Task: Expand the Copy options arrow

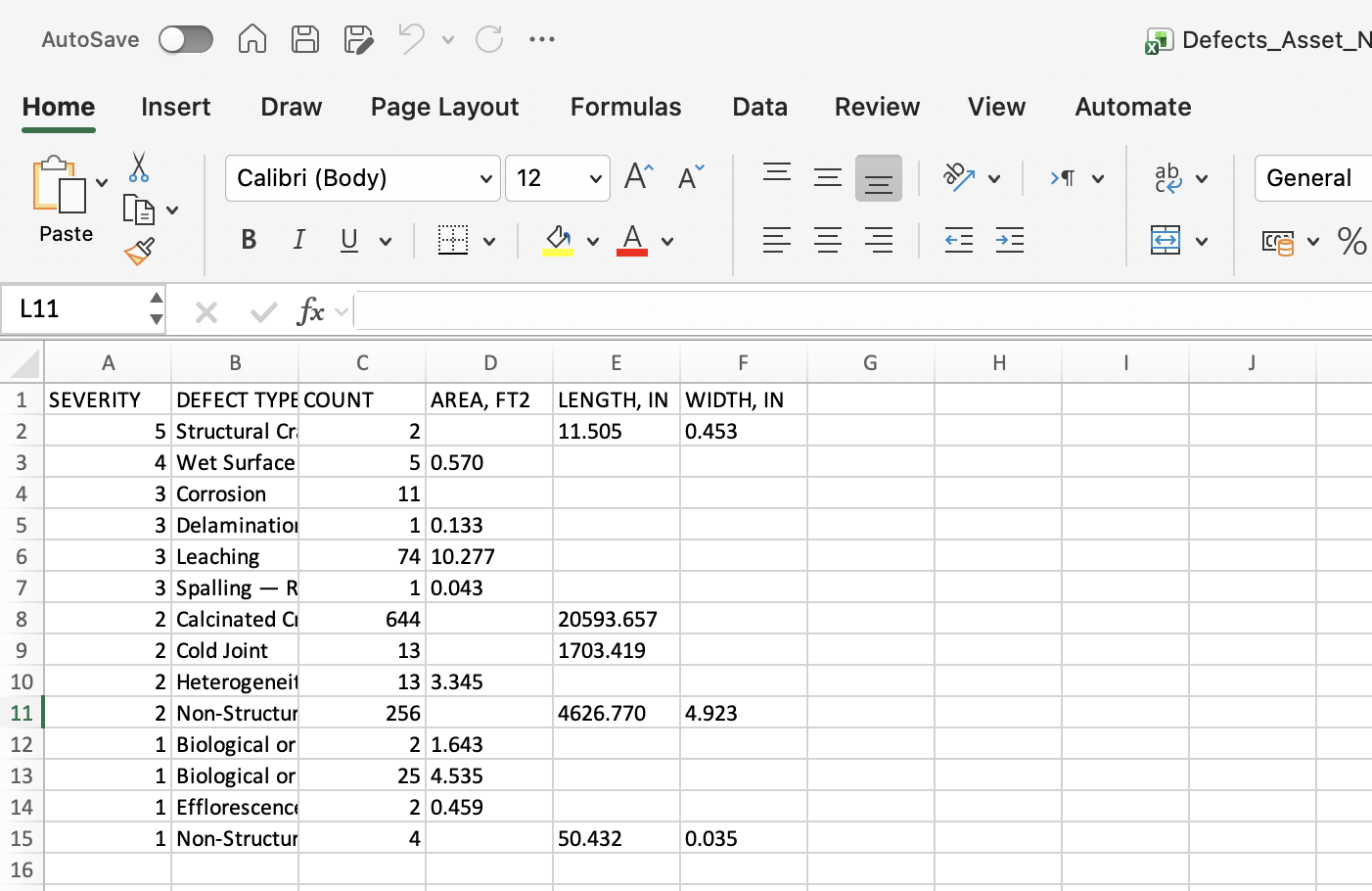Action: (x=172, y=211)
